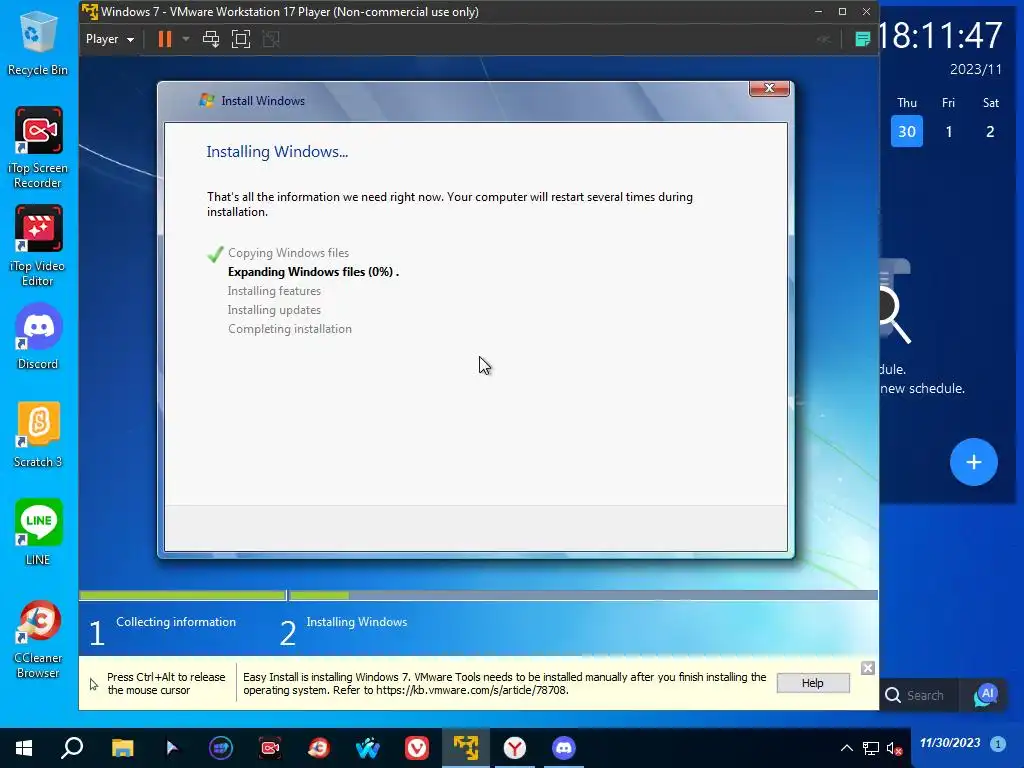Click the blue plus add schedule button
Viewport: 1024px width, 768px height.
click(973, 462)
